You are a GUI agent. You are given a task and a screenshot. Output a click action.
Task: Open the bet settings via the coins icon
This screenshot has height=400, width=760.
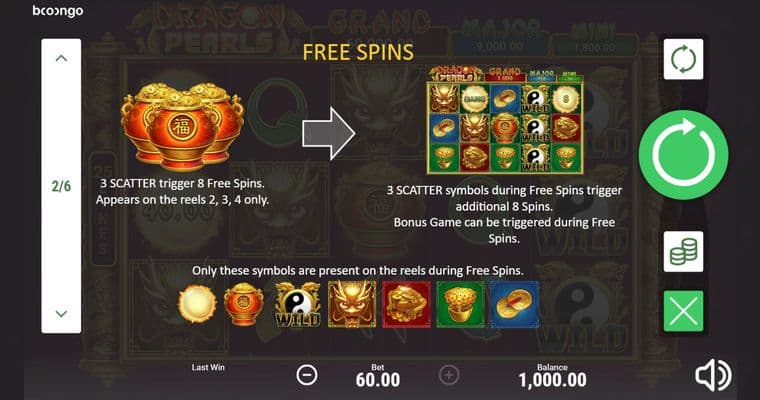(x=683, y=251)
